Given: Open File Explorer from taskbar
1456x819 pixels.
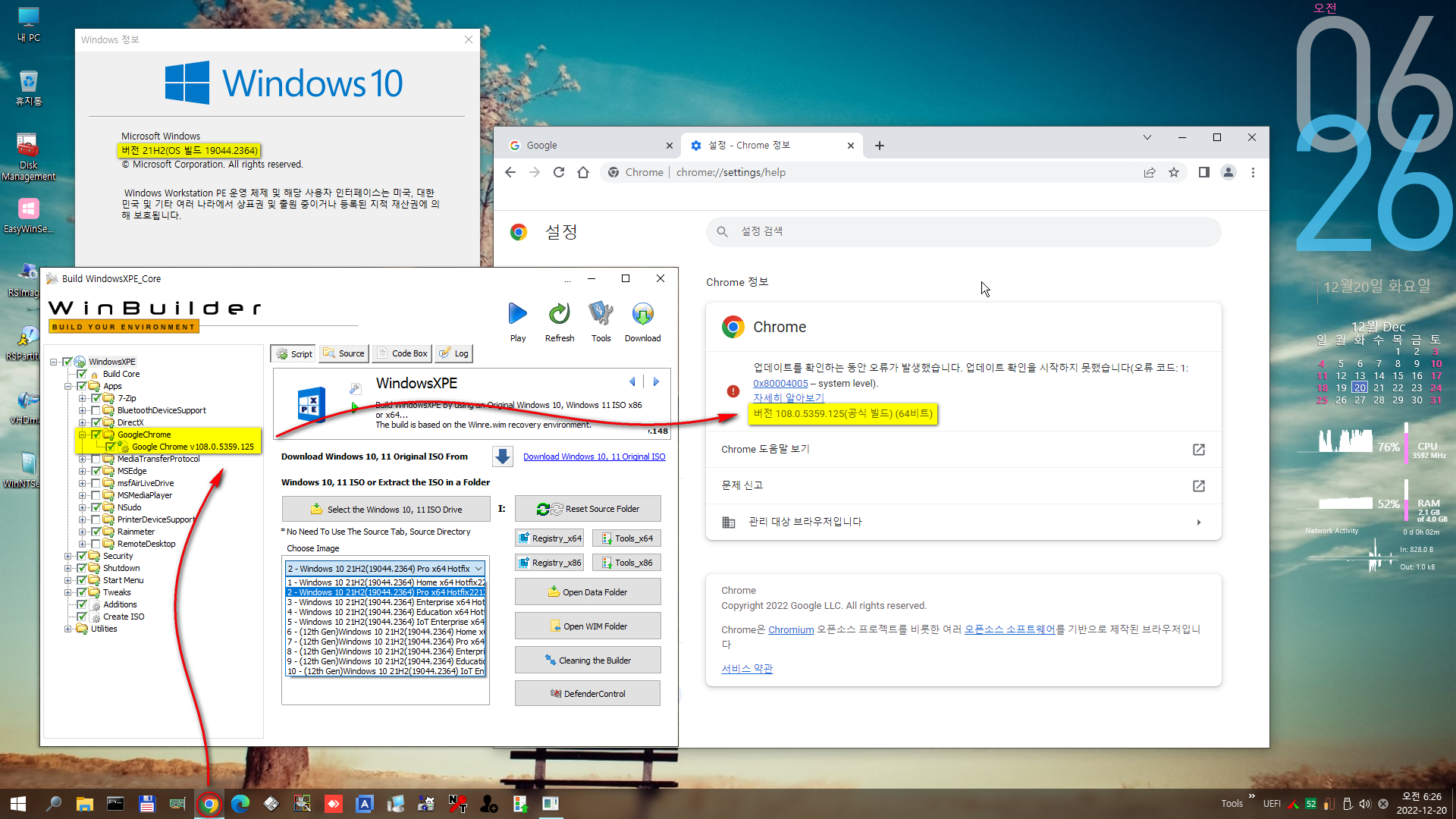Looking at the screenshot, I should pyautogui.click(x=84, y=804).
